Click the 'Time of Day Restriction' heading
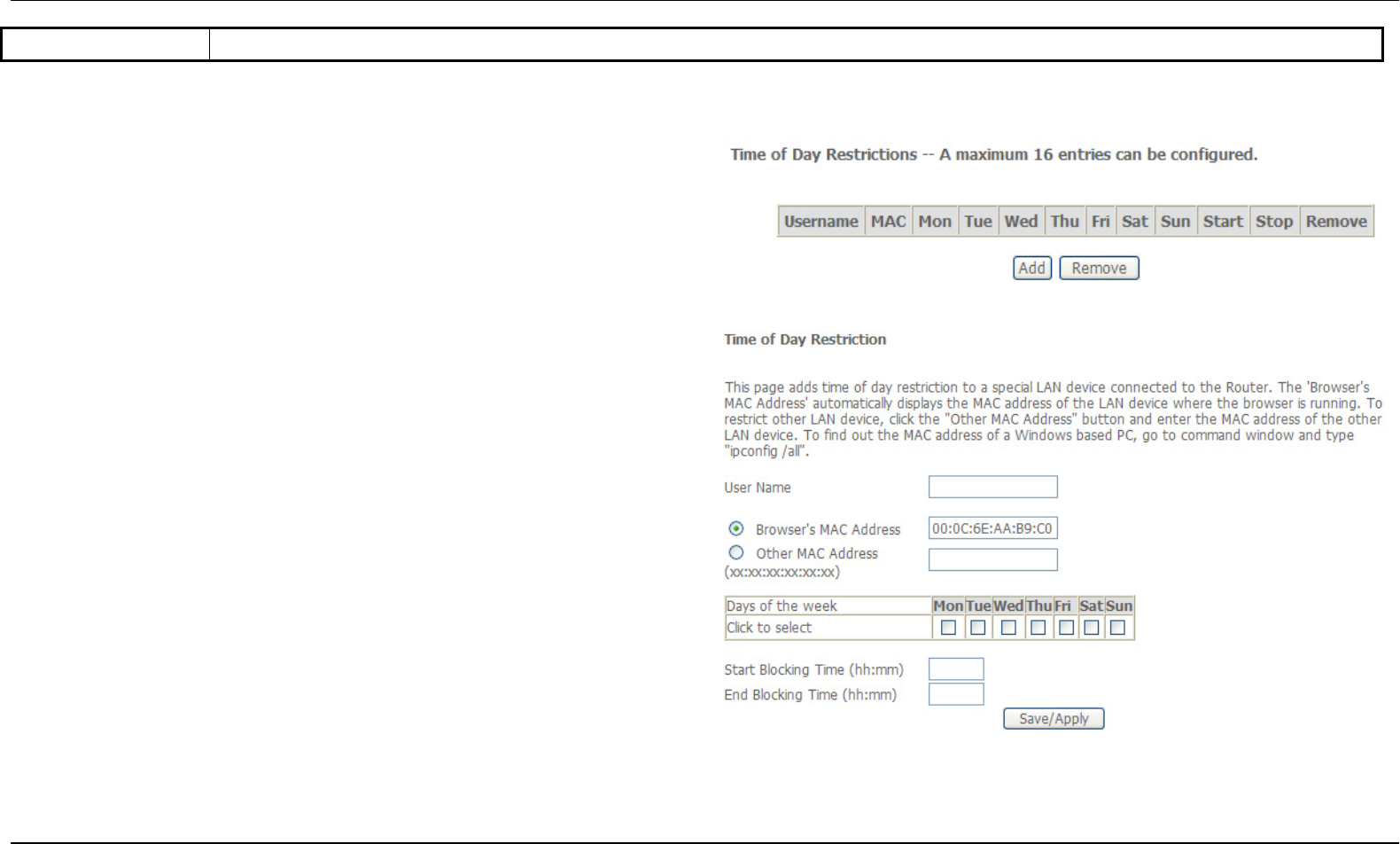 (805, 340)
